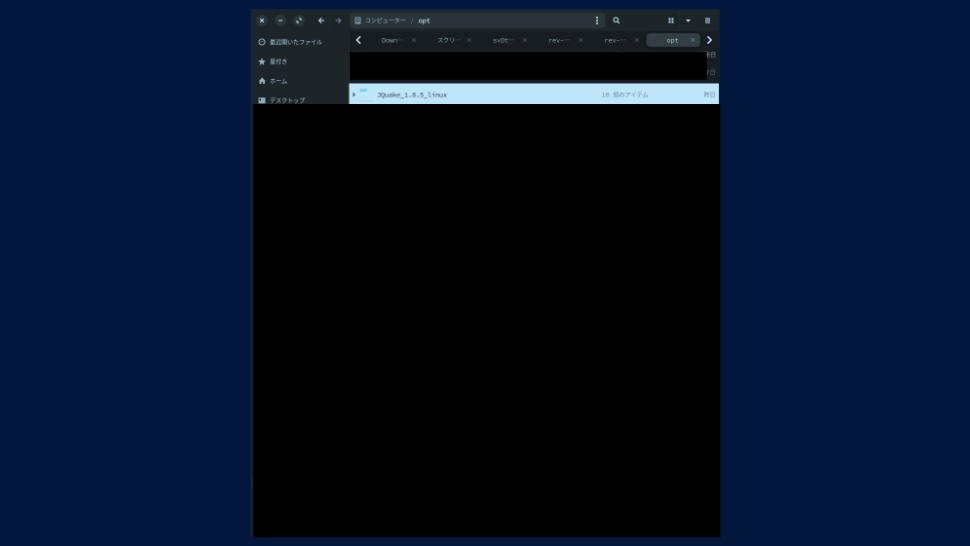Switch to the svOt… tab
Screen dimensions: 970x546
pyautogui.click(x=504, y=40)
